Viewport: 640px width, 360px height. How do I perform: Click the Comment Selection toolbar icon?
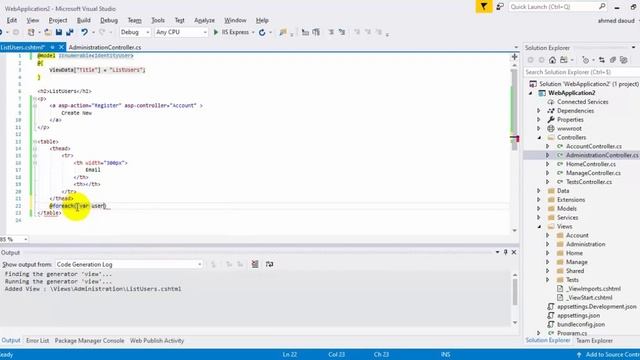tap(331, 32)
